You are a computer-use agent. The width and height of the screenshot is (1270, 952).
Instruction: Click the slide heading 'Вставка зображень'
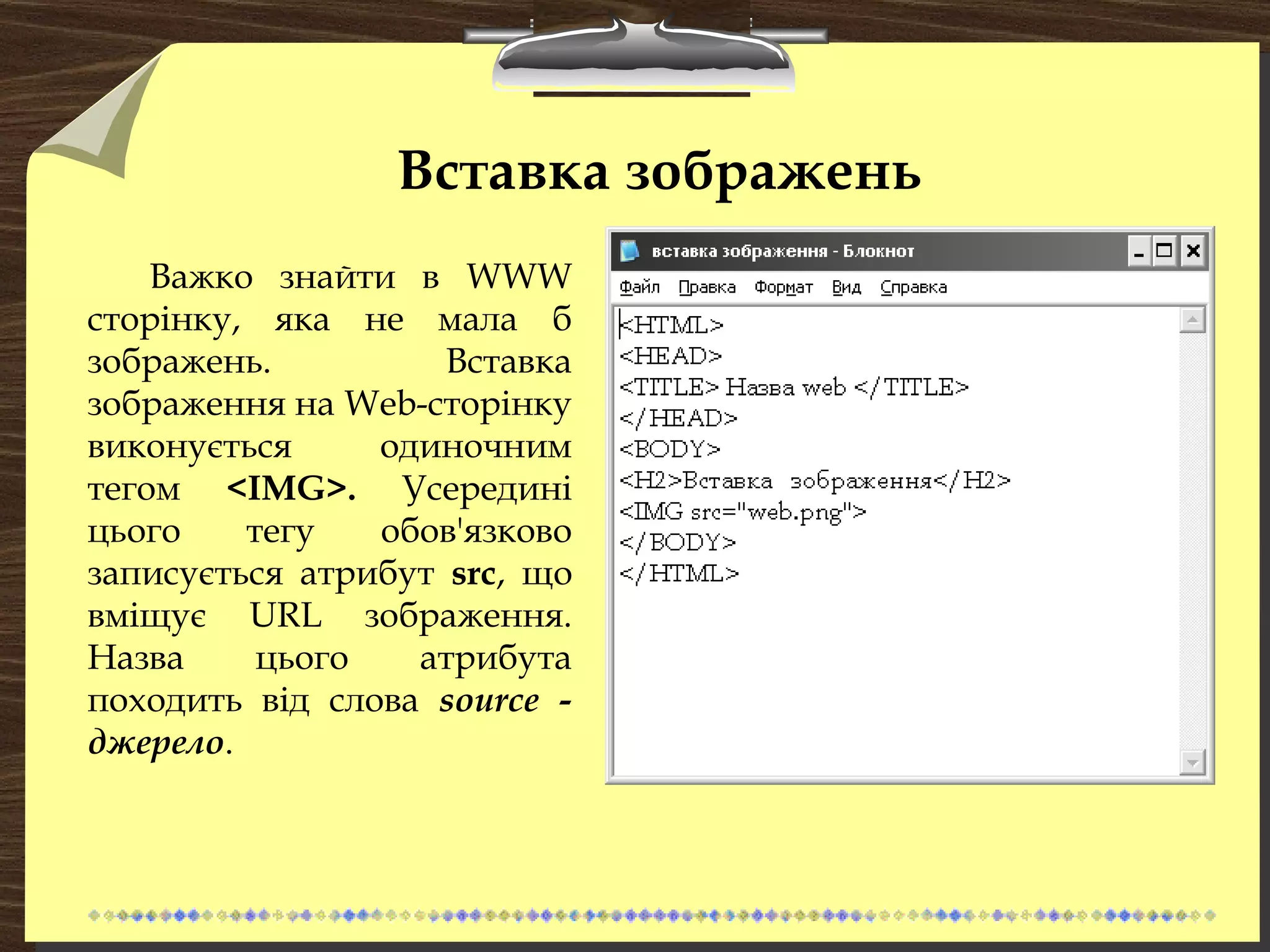point(660,171)
